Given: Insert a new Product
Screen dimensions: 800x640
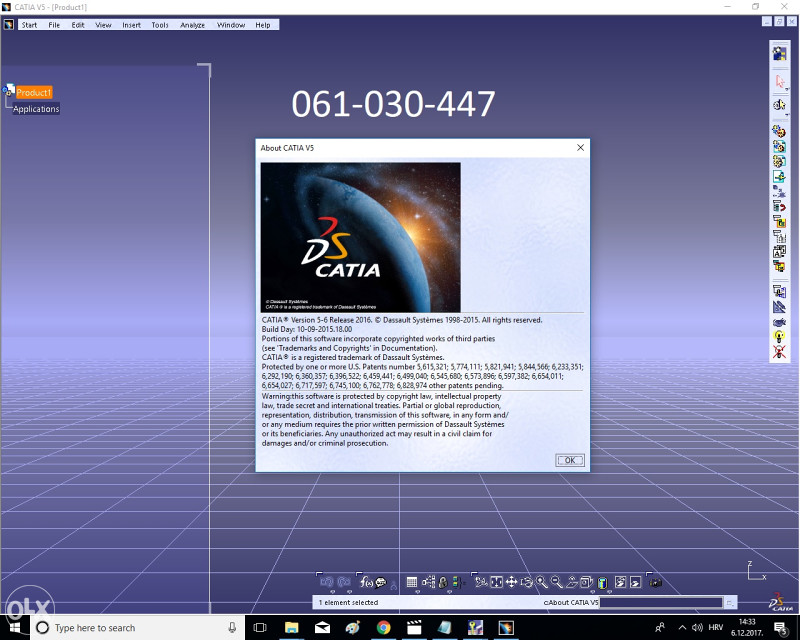Looking at the screenshot, I should 779,146.
